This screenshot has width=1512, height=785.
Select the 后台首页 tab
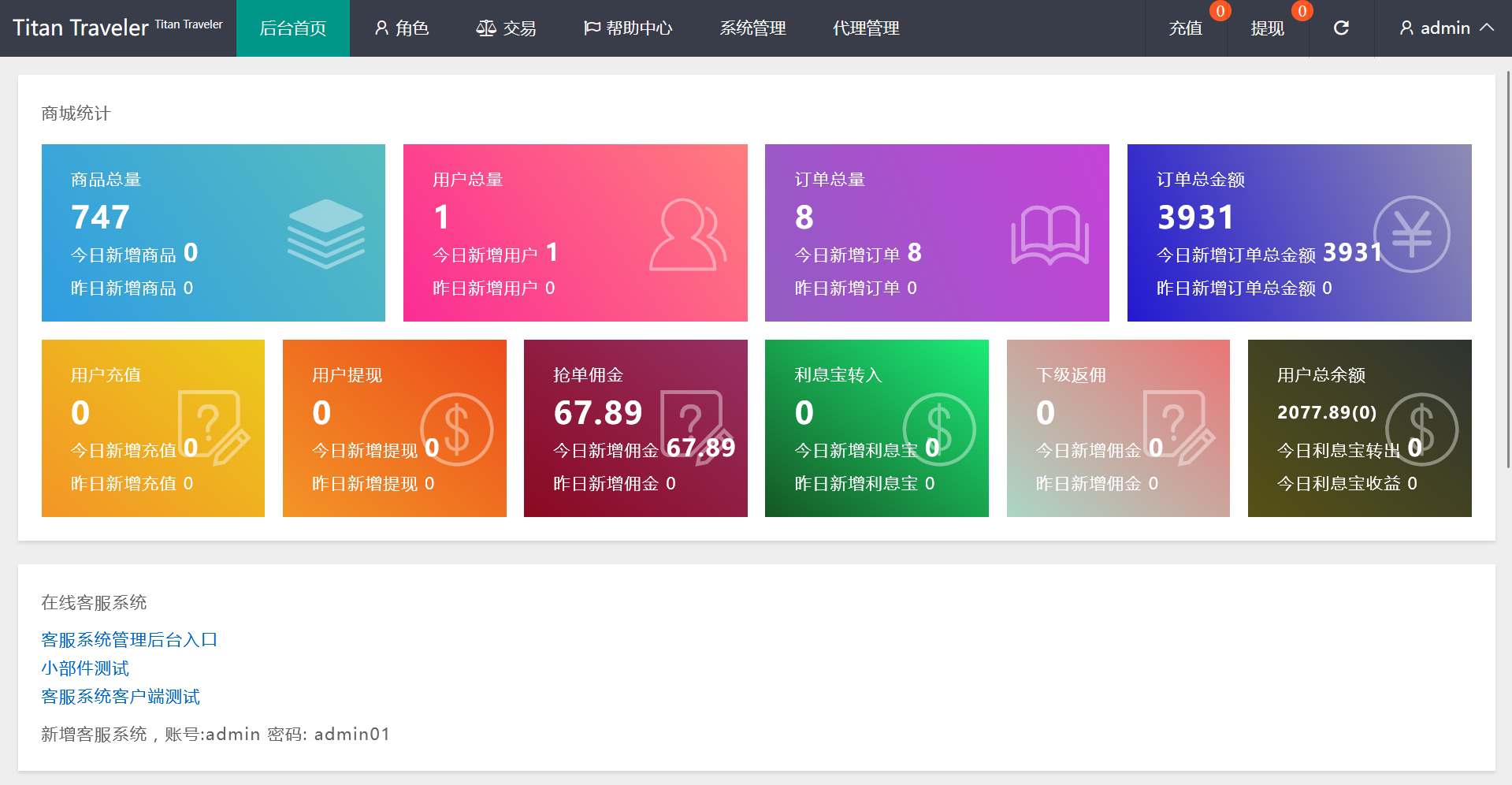[x=292, y=28]
